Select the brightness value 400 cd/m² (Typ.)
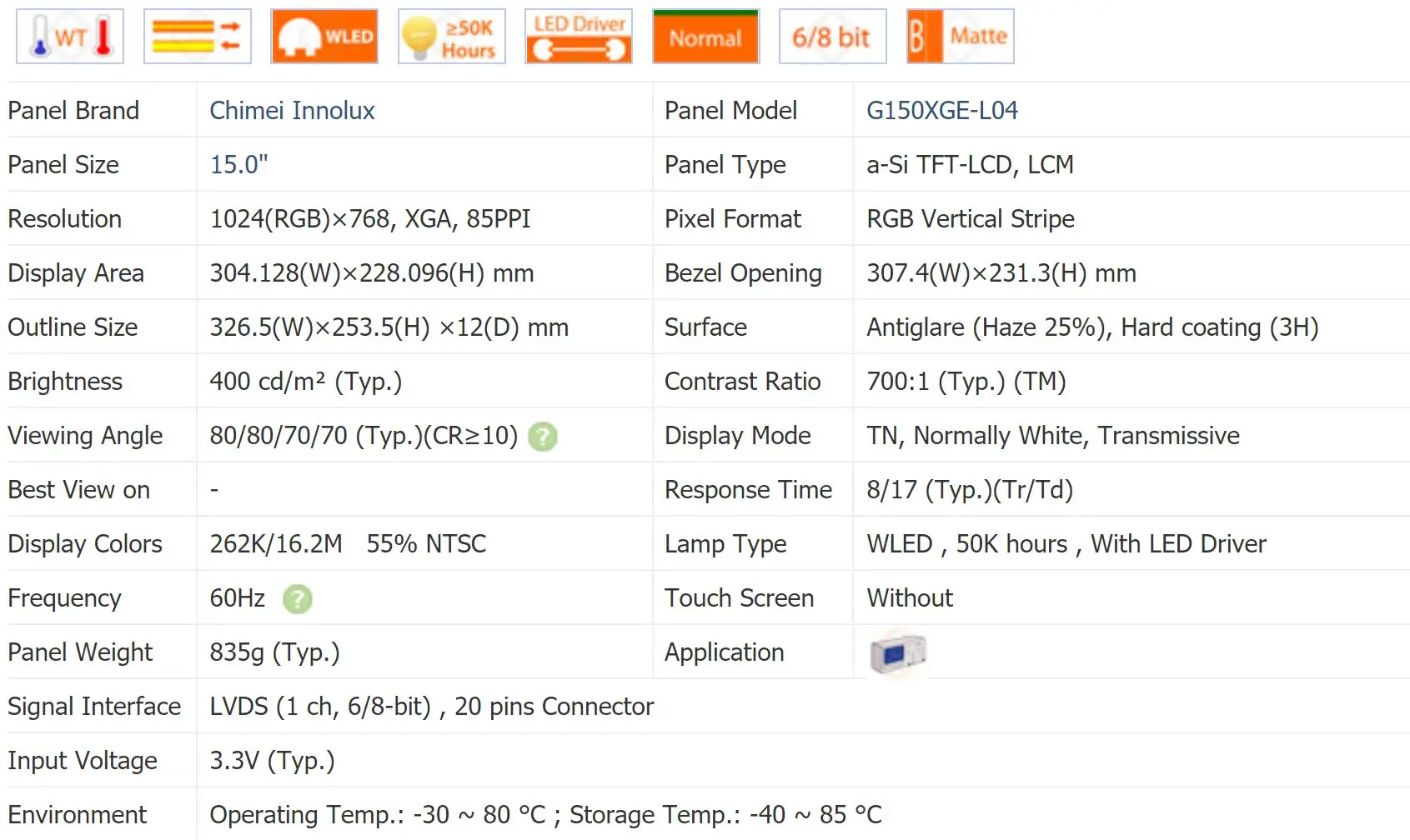 [306, 382]
